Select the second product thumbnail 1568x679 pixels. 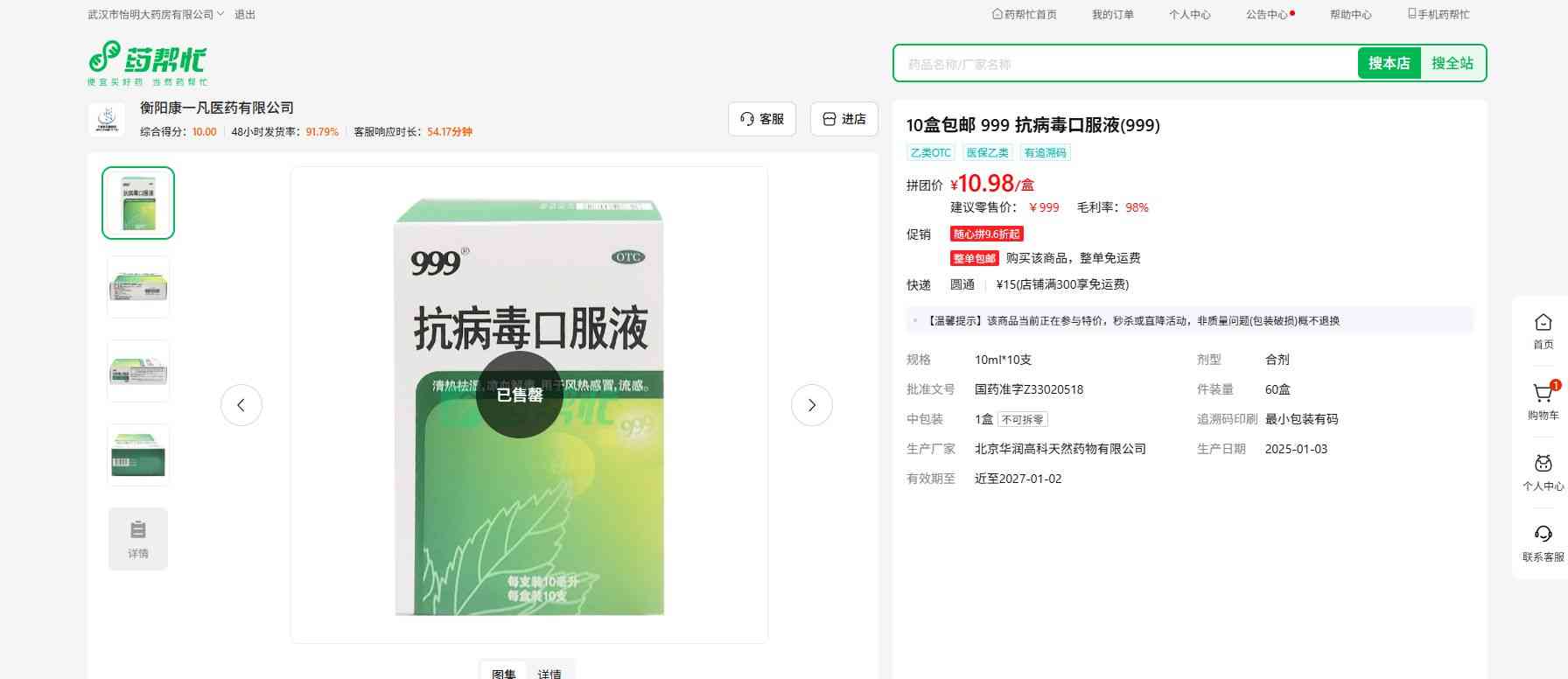(138, 287)
